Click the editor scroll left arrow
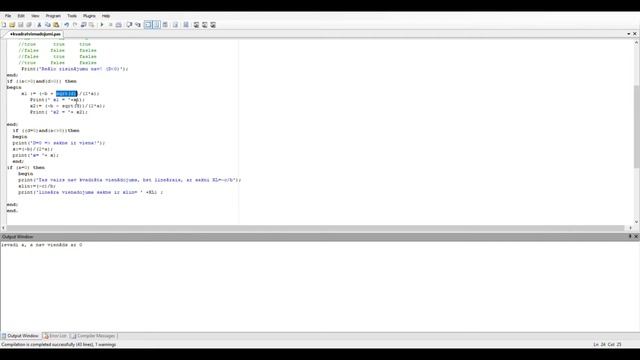640x360 pixels. 3,228
